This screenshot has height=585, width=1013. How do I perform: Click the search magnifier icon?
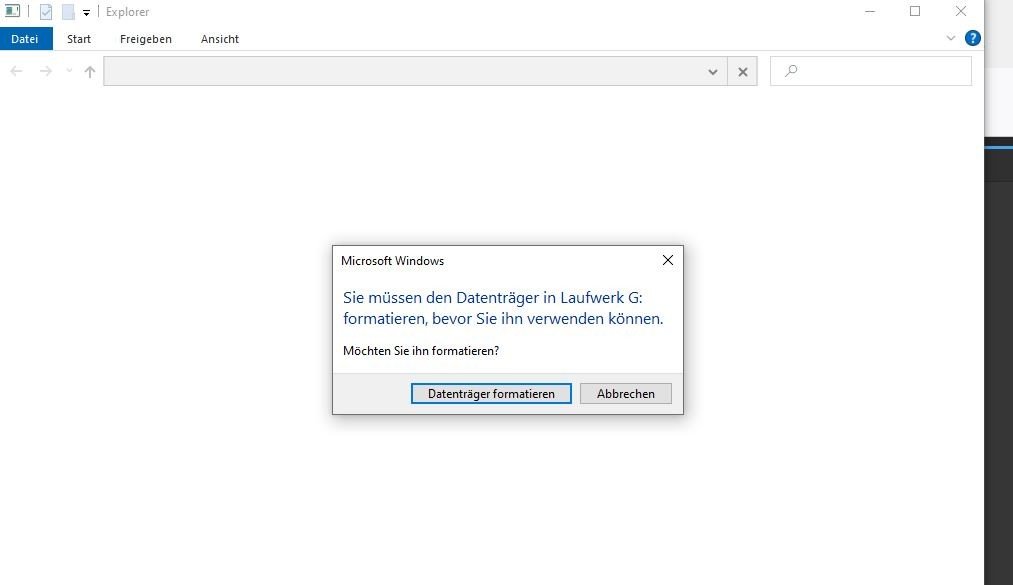click(x=791, y=71)
